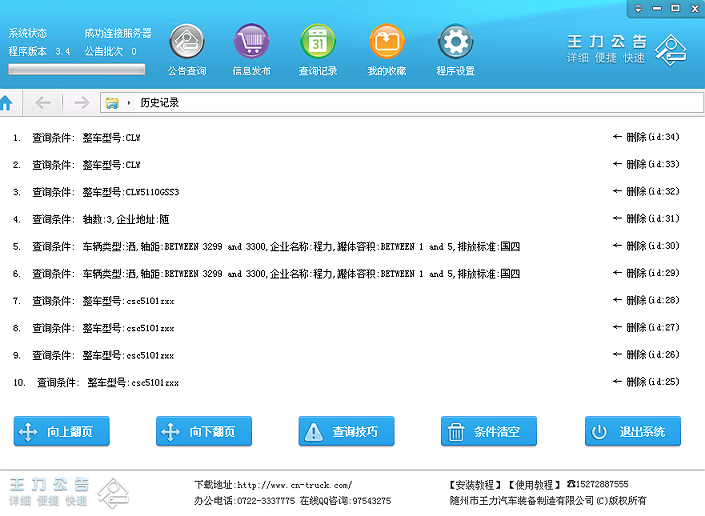This screenshot has height=516, width=705.
Task: Delete record id:28
Action: [x=646, y=300]
